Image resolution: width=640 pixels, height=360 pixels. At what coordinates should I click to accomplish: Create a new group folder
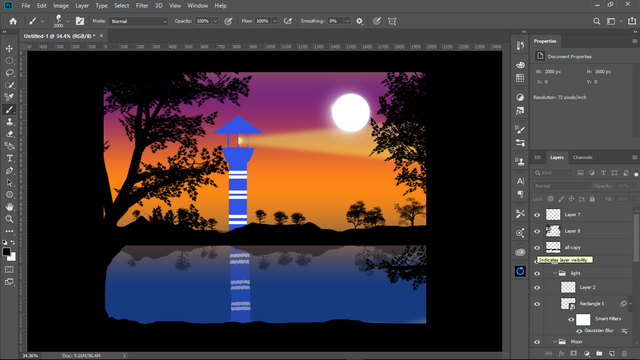[x=599, y=353]
